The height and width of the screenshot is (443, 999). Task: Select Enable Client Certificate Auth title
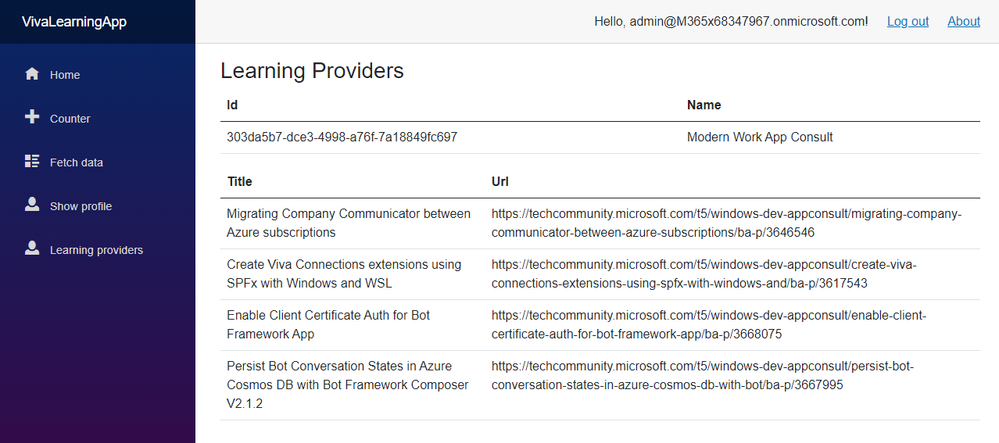coord(328,325)
